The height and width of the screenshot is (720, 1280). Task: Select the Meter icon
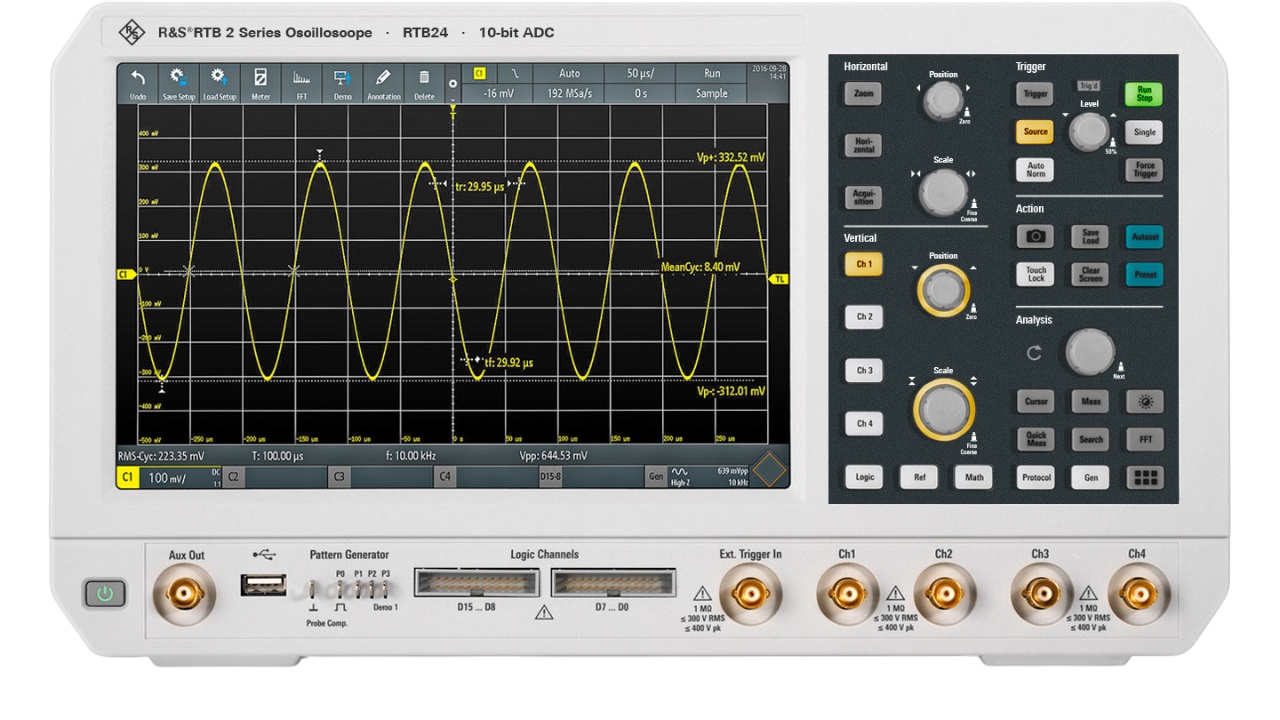(261, 80)
